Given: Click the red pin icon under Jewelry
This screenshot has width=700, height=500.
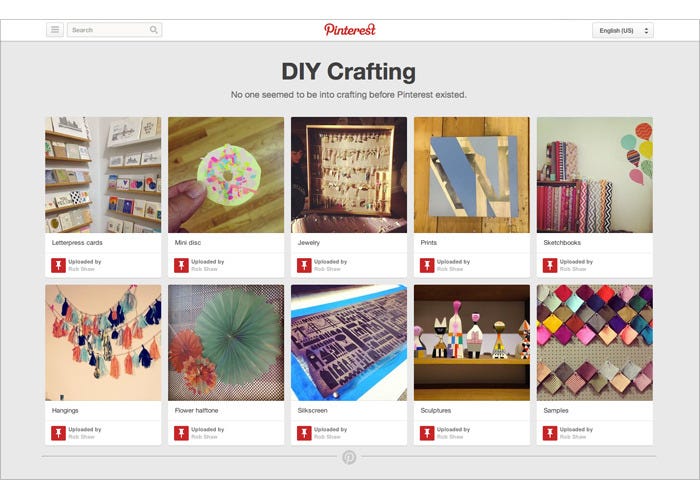Looking at the screenshot, I should (x=304, y=265).
